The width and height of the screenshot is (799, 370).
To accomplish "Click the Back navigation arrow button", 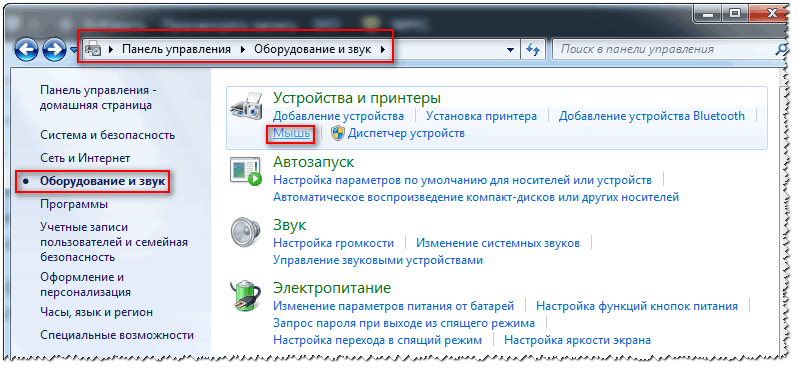I will (x=26, y=50).
